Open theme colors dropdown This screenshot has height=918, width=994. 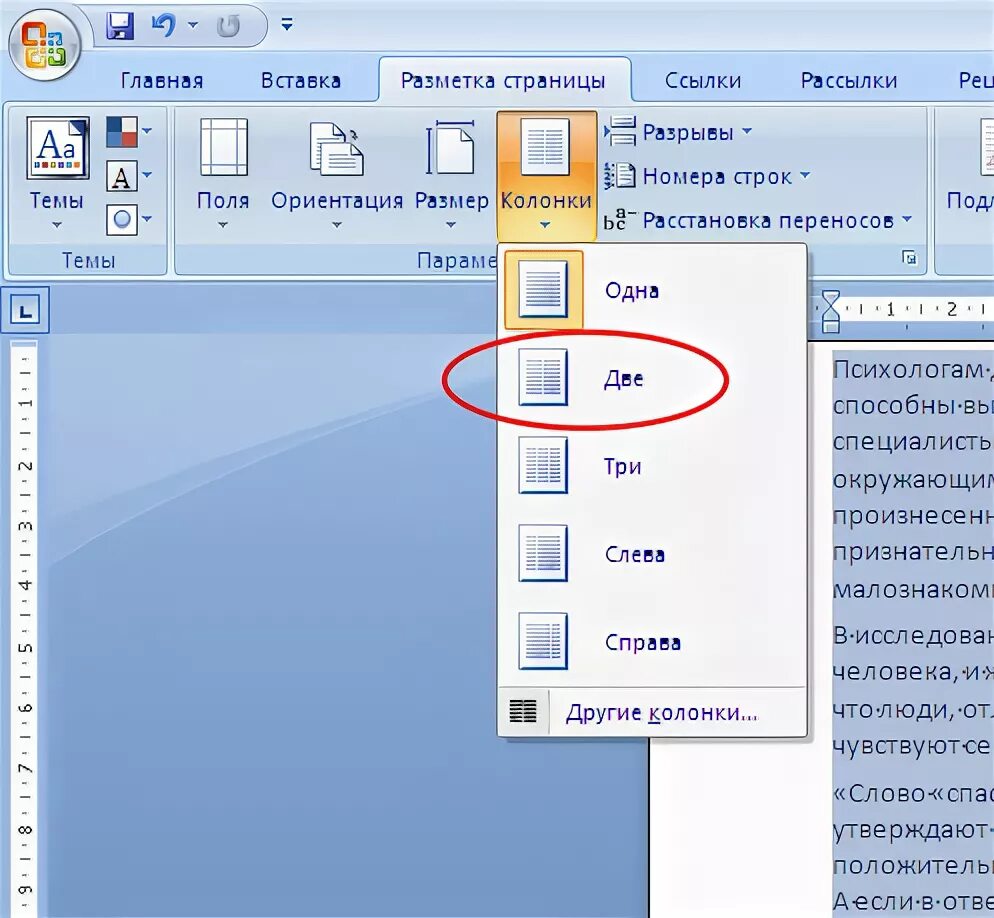(x=129, y=131)
